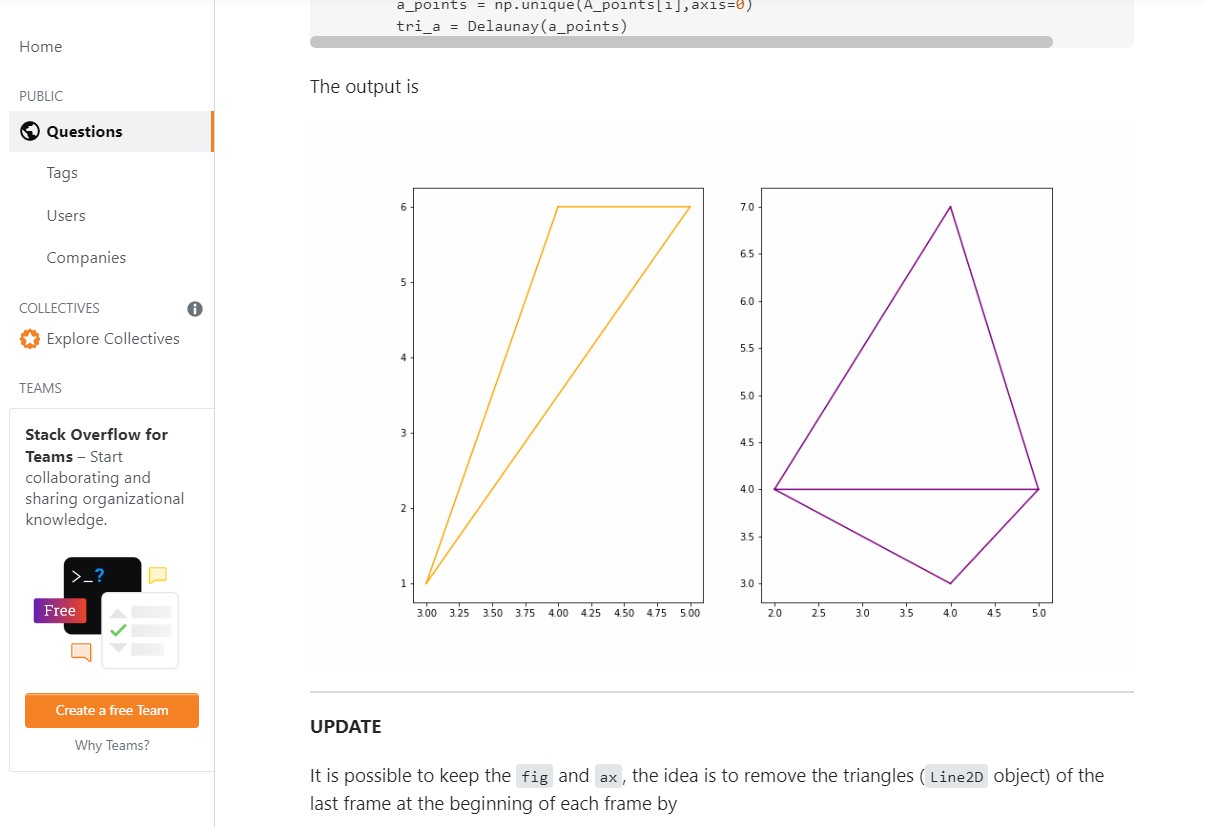Open Explore Collectives link
This screenshot has height=827, width=1206.
coord(113,339)
